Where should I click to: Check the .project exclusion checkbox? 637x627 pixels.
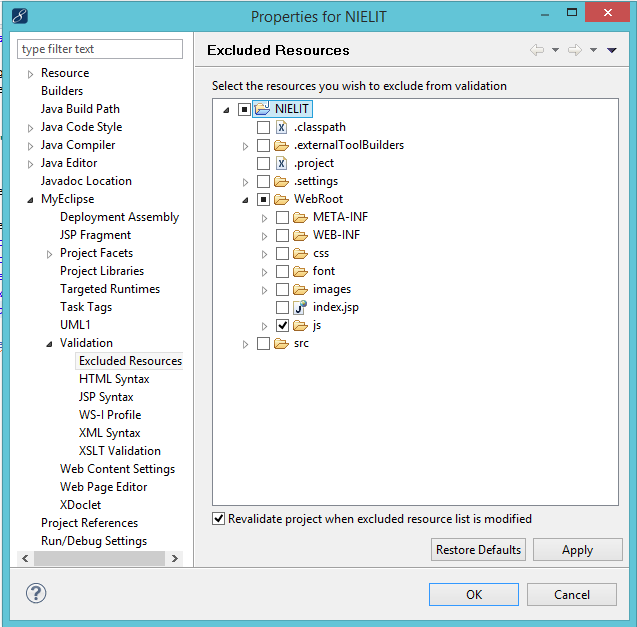[x=263, y=163]
